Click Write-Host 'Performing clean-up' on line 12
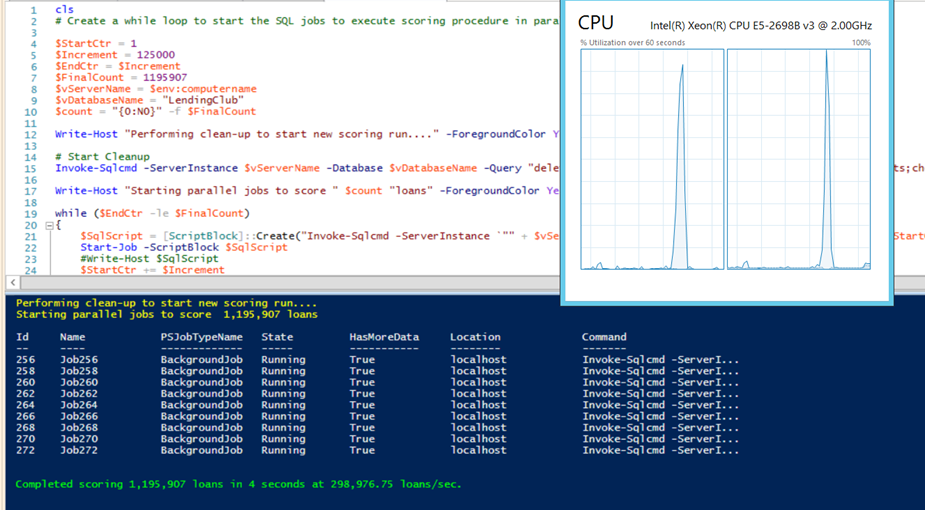 307,134
